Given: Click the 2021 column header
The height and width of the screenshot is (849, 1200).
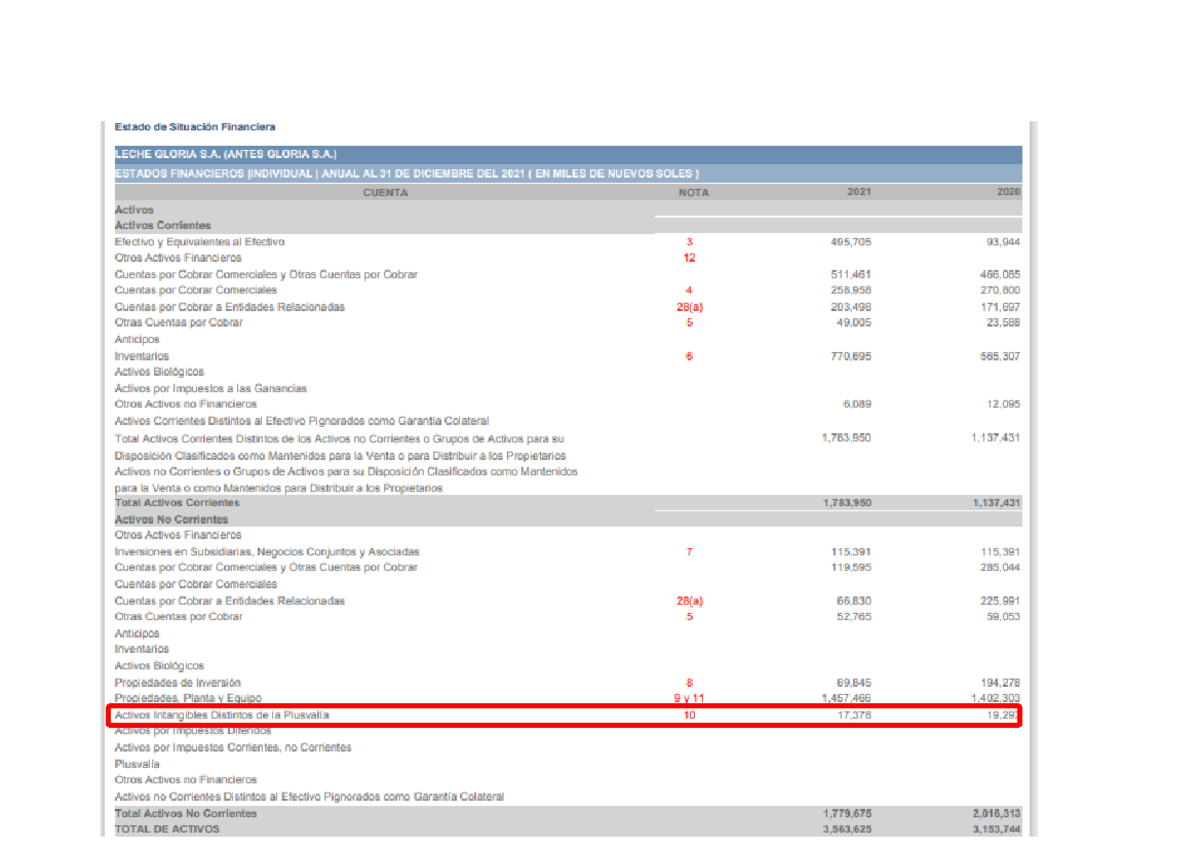Looking at the screenshot, I should 859,193.
